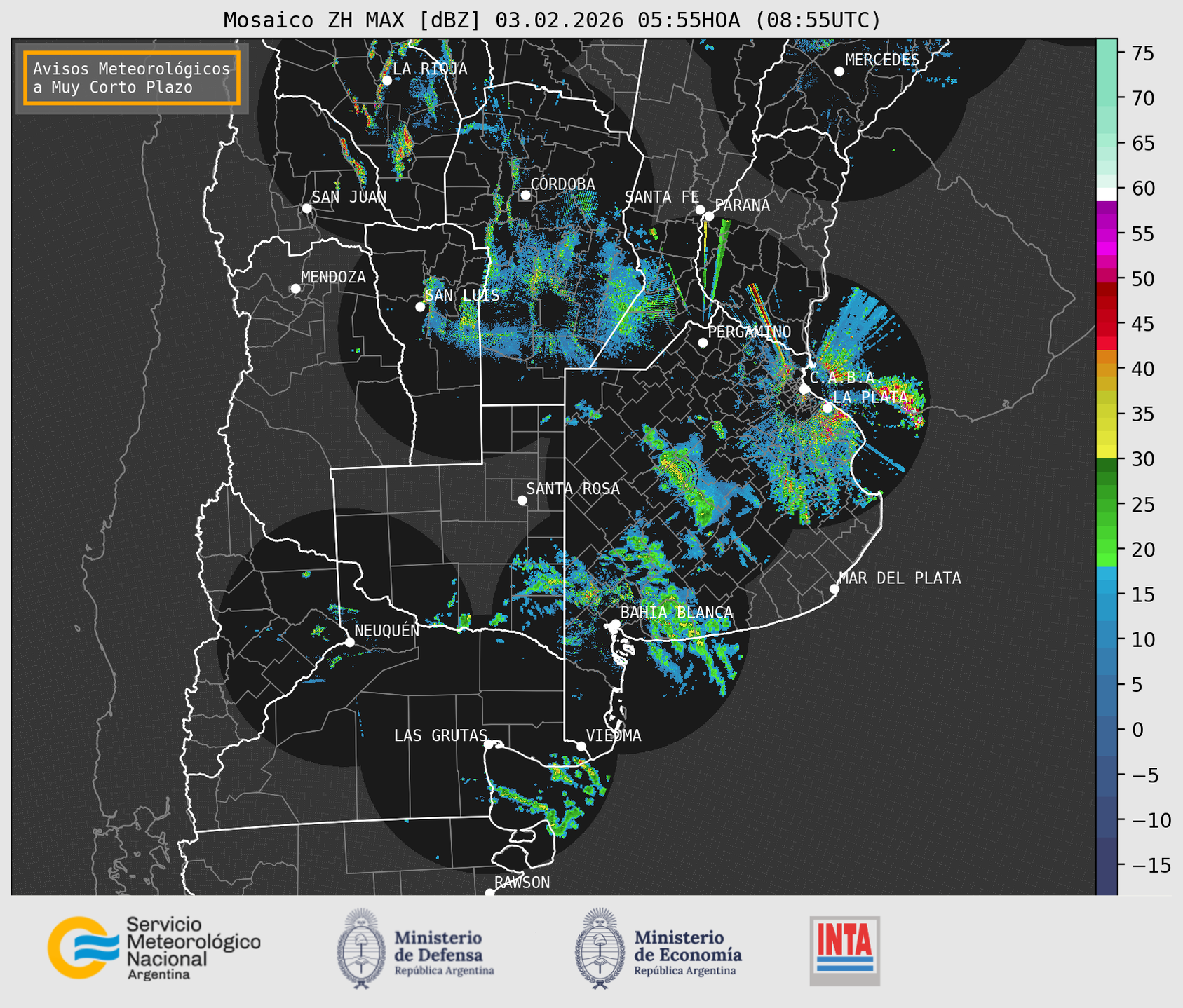Click the SANTA ROSA city marker dot
The width and height of the screenshot is (1183, 1008).
[522, 500]
